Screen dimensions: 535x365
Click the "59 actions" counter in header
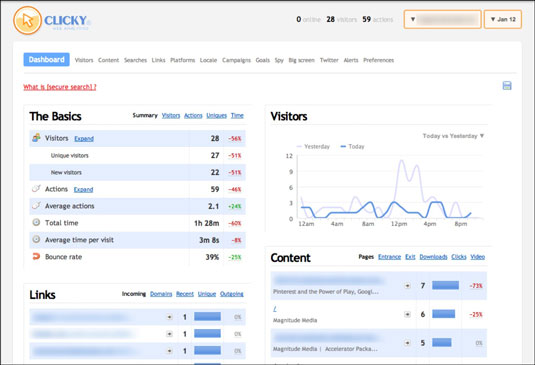click(378, 19)
